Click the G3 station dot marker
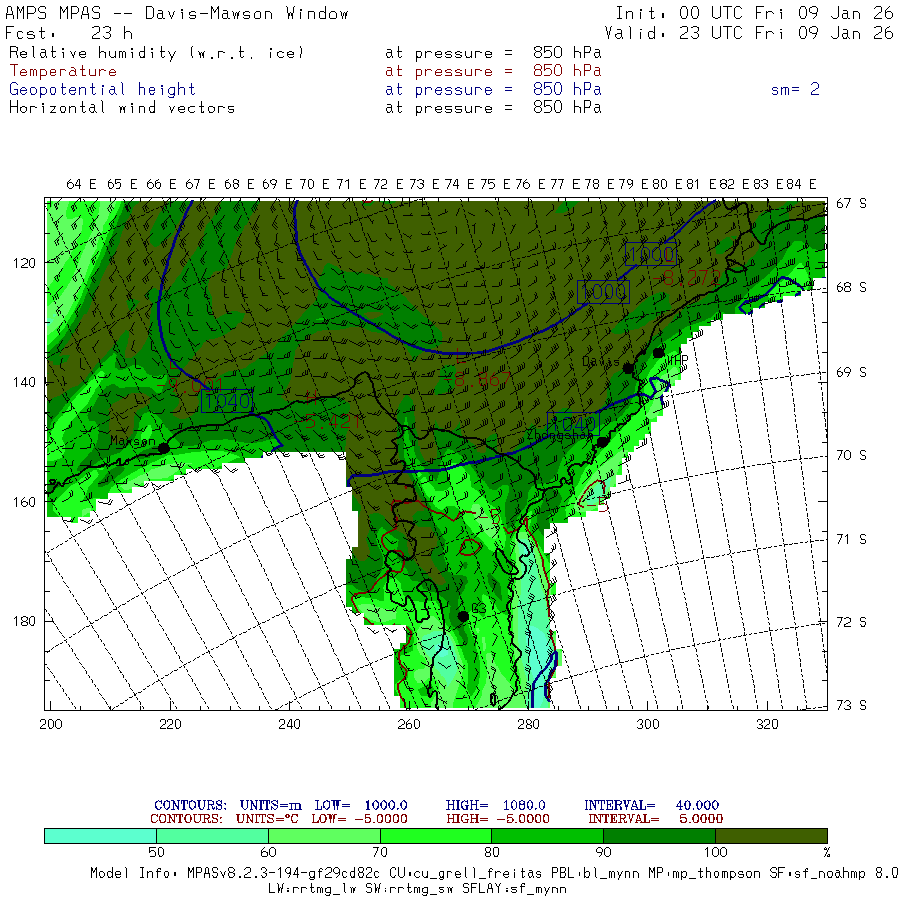This screenshot has width=900, height=900. (x=463, y=616)
